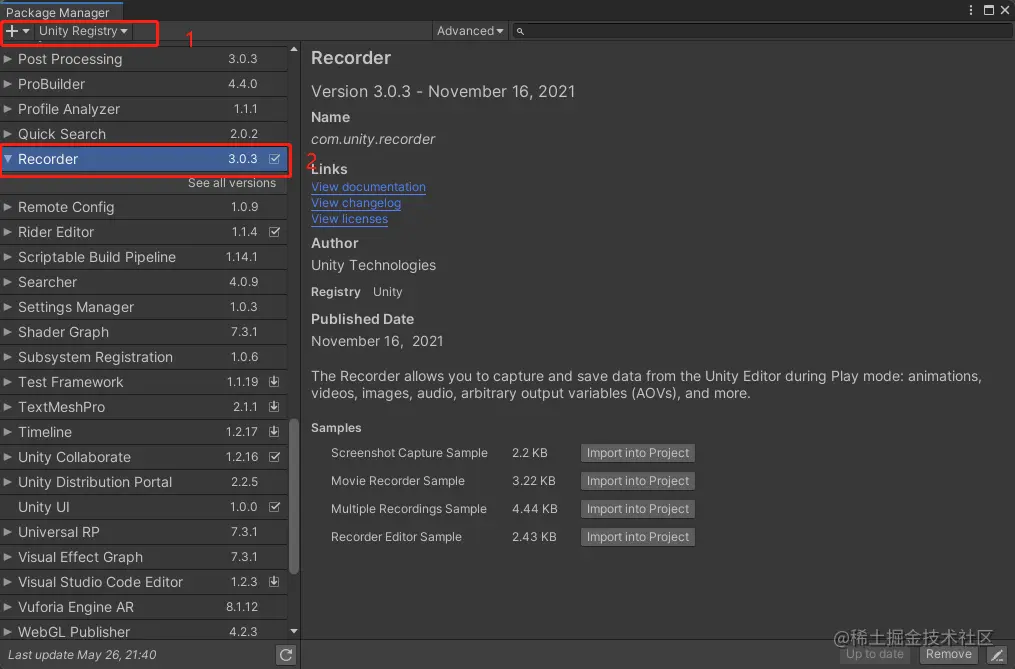This screenshot has height=669, width=1015.
Task: Click the installed checkmark icon on Recorder row
Action: [x=274, y=159]
